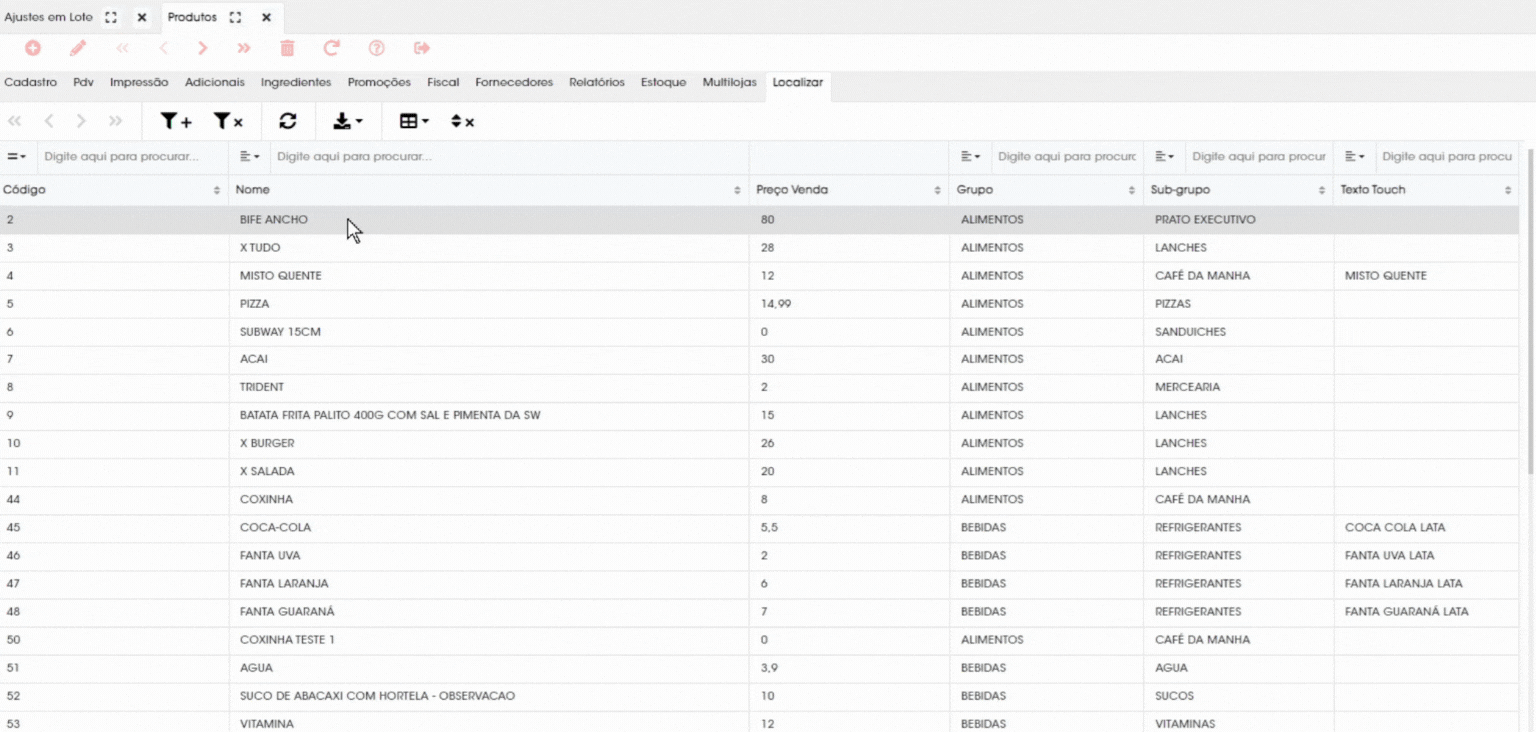Screen dimensions: 1536x732
Task: Open the column chooser grid dropdown
Action: (x=414, y=121)
